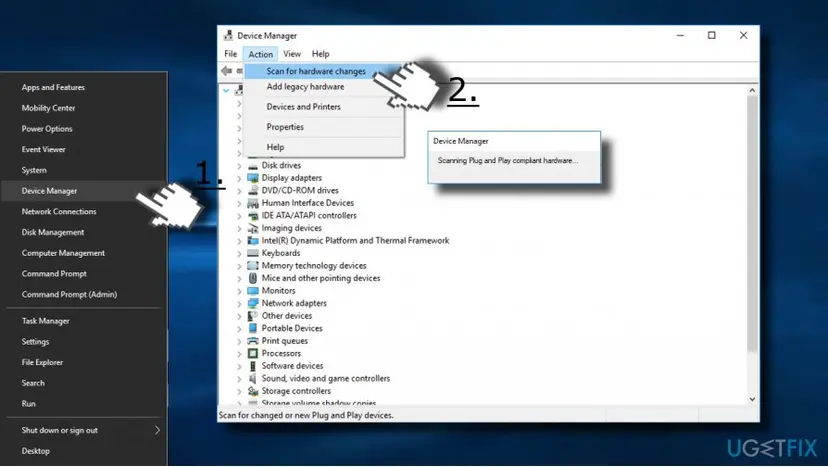Click the Intel Dynamic Platform framework icon
The width and height of the screenshot is (828, 467).
coord(253,240)
